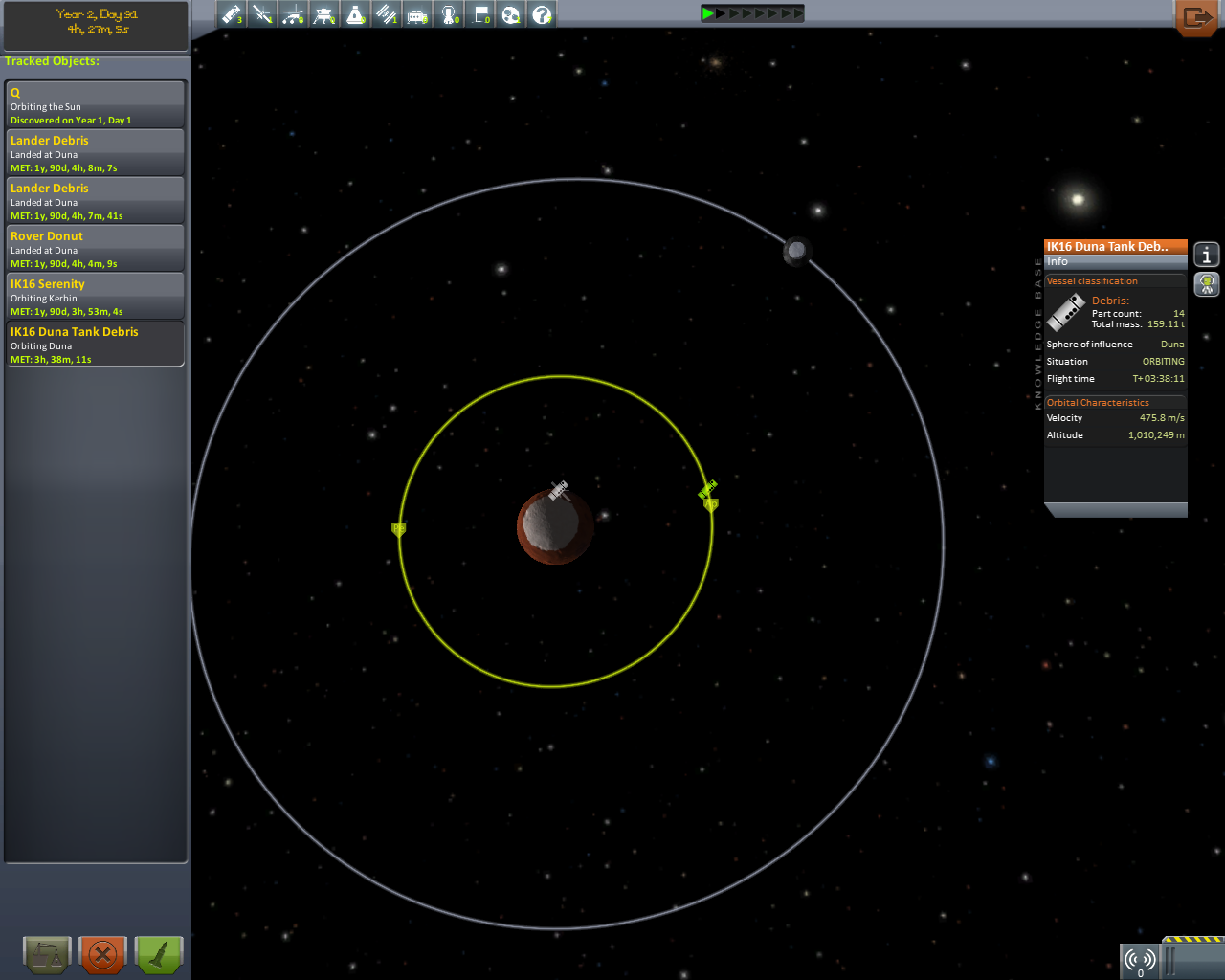Viewport: 1225px width, 980px height.
Task: Set time warp to the fourth arrow
Action: pyautogui.click(x=747, y=13)
